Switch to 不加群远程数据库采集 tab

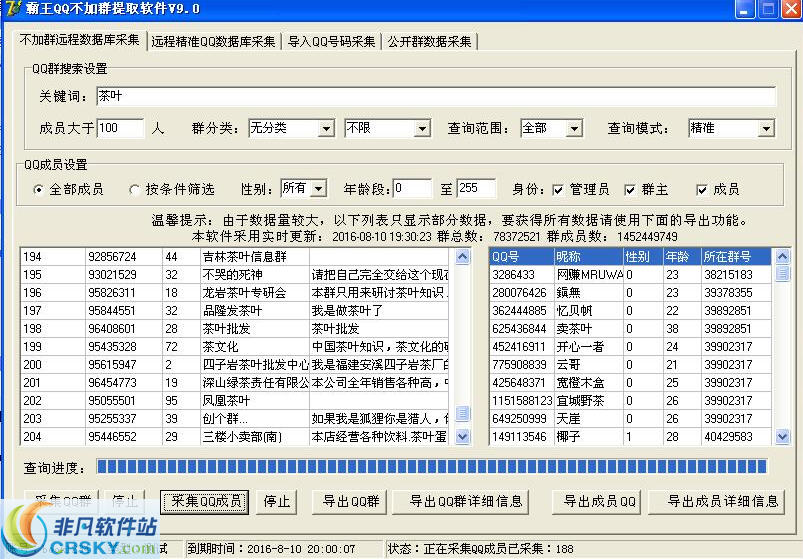tap(79, 40)
